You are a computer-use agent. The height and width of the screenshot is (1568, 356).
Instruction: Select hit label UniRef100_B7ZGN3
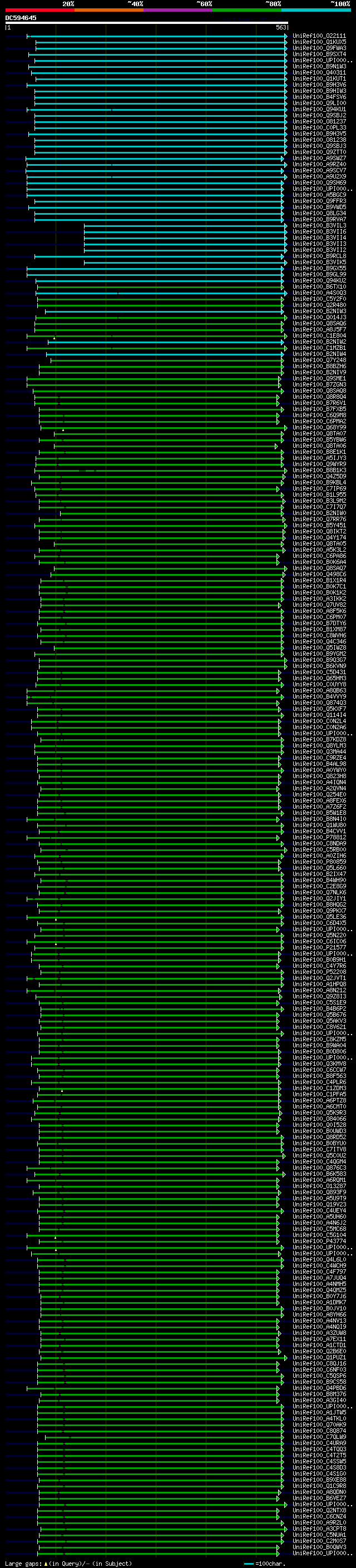coord(319,385)
